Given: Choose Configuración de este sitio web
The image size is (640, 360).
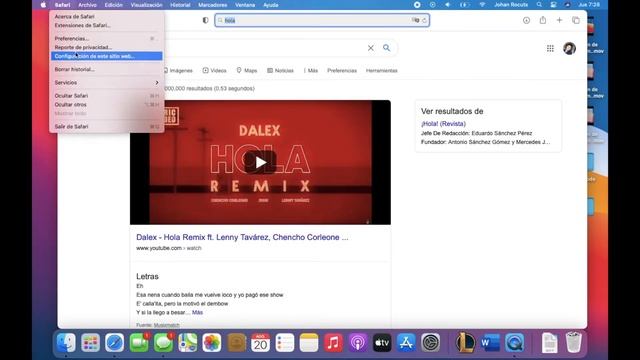Looking at the screenshot, I should point(107,56).
